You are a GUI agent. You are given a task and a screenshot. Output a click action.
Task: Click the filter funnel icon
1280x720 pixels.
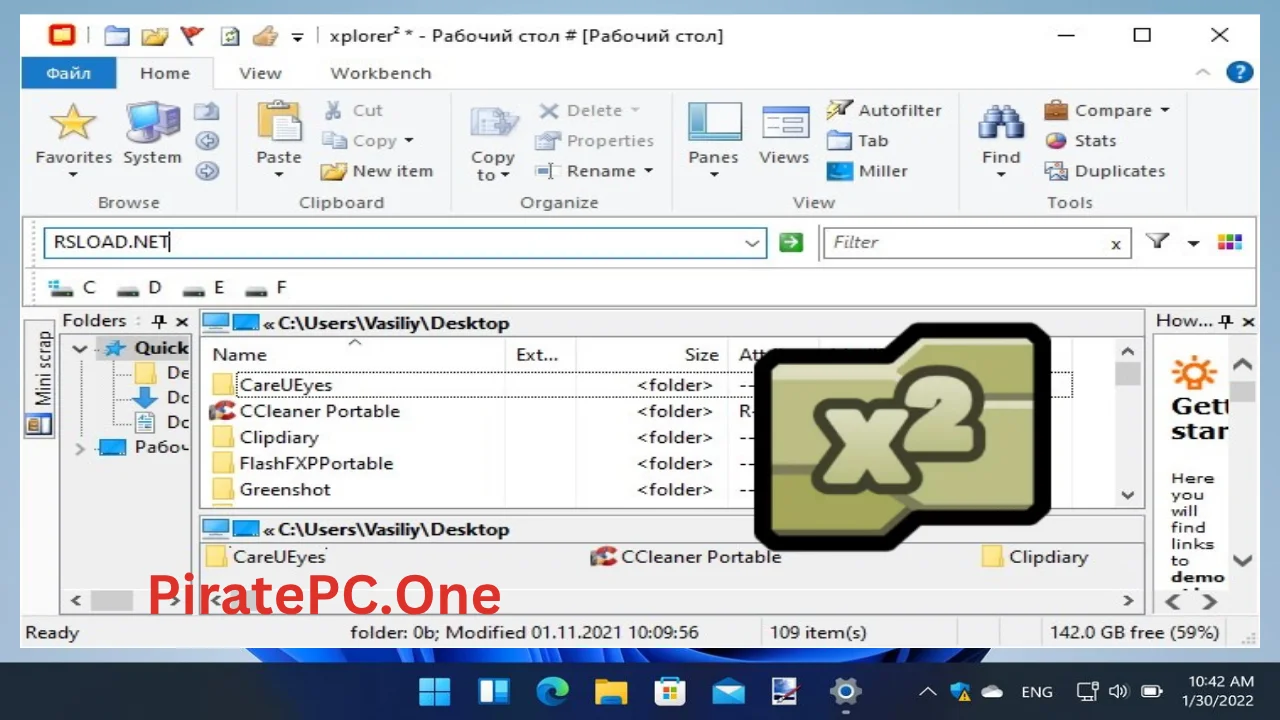point(1157,242)
